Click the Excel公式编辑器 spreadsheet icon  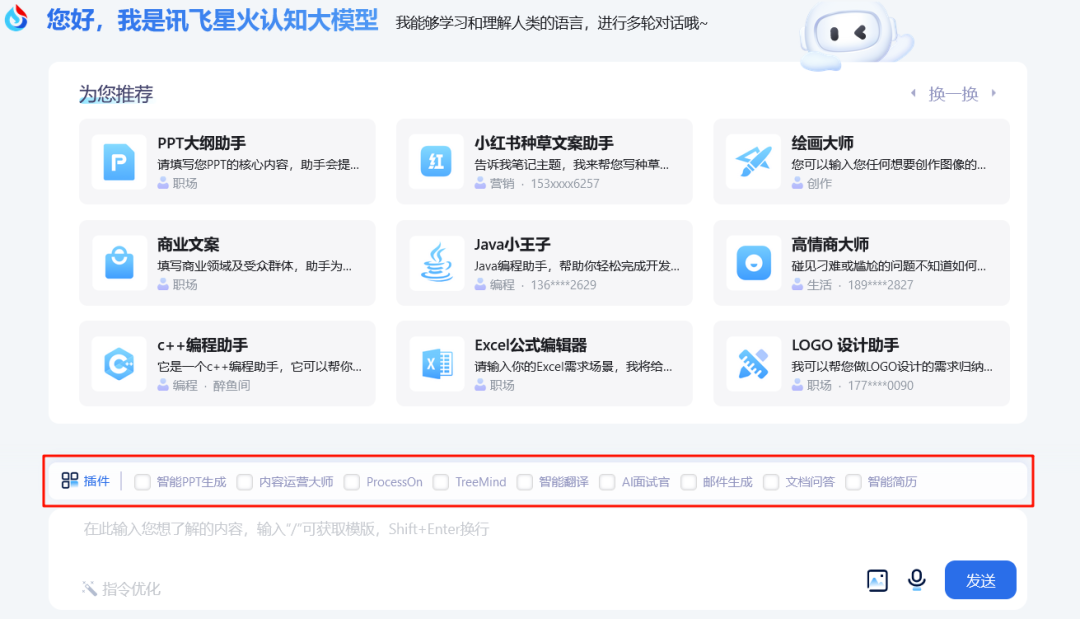pyautogui.click(x=437, y=364)
